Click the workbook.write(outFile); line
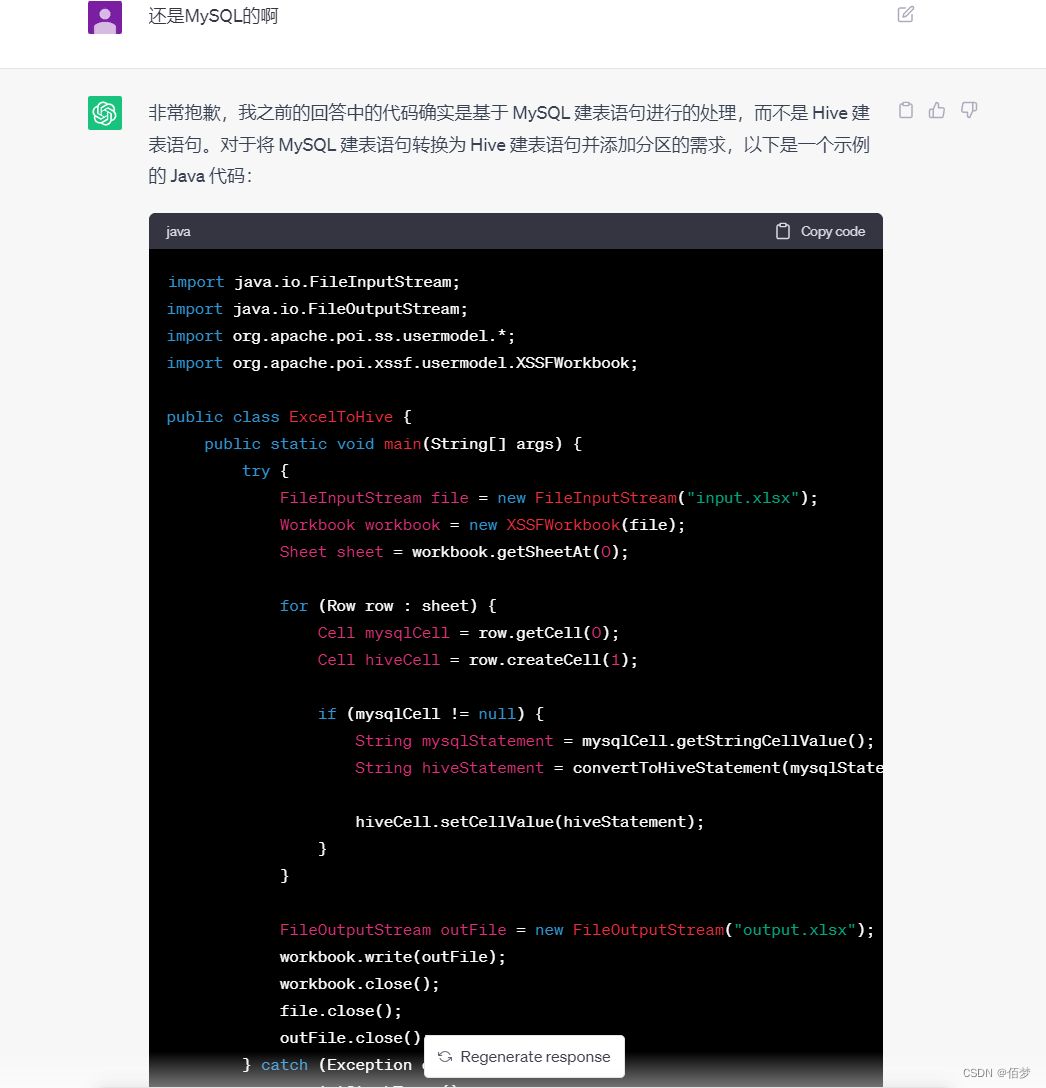 393,958
